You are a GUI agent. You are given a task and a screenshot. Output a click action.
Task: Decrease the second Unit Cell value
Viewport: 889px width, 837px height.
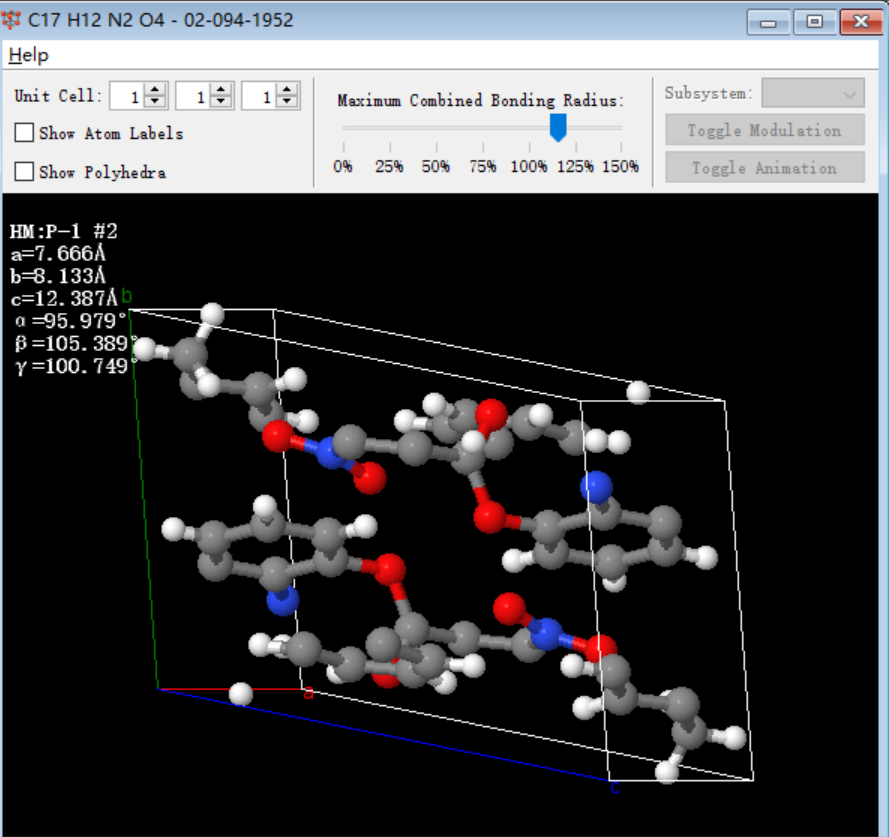pos(221,102)
